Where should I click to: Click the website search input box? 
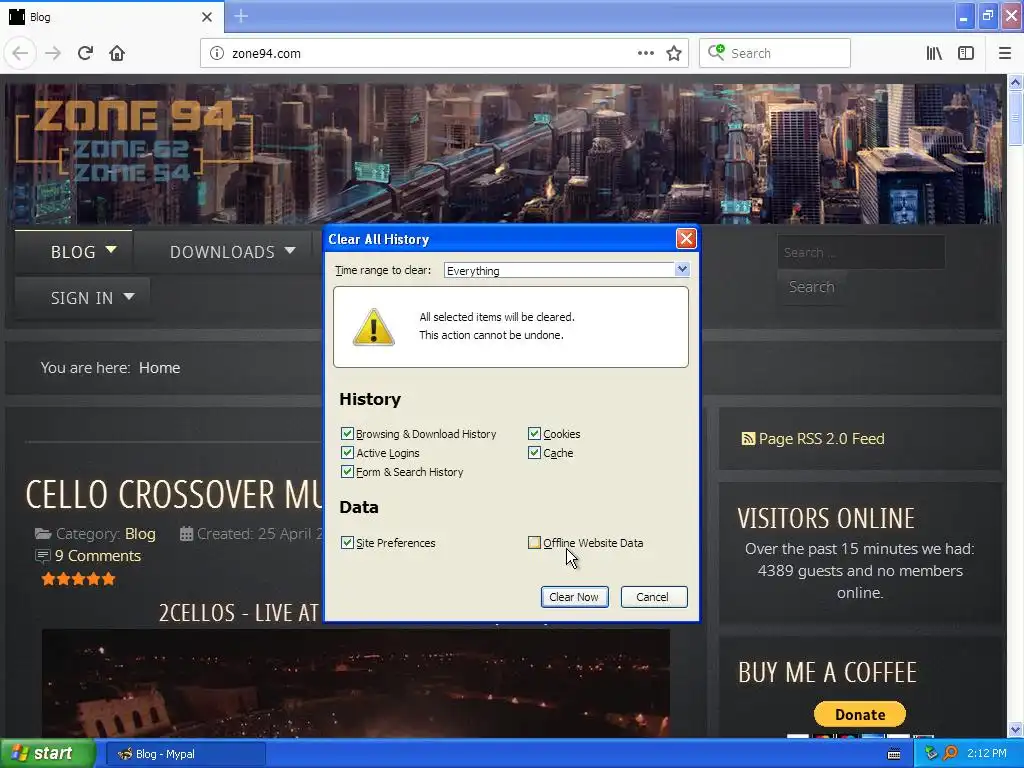point(861,252)
